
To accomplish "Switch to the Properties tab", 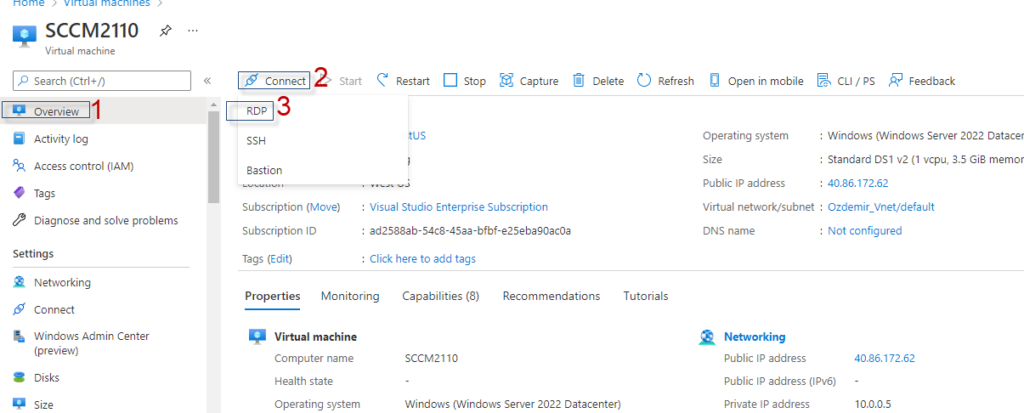I will pos(272,296).
